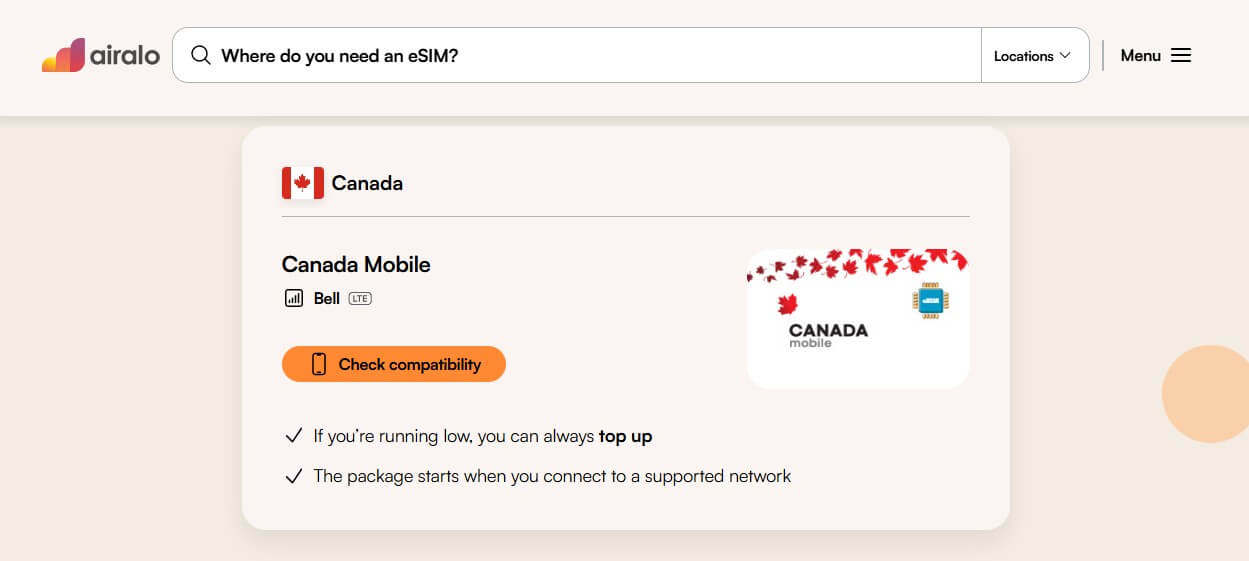The image size is (1249, 561).
Task: Click the eSIM chip icon on card
Action: [930, 301]
